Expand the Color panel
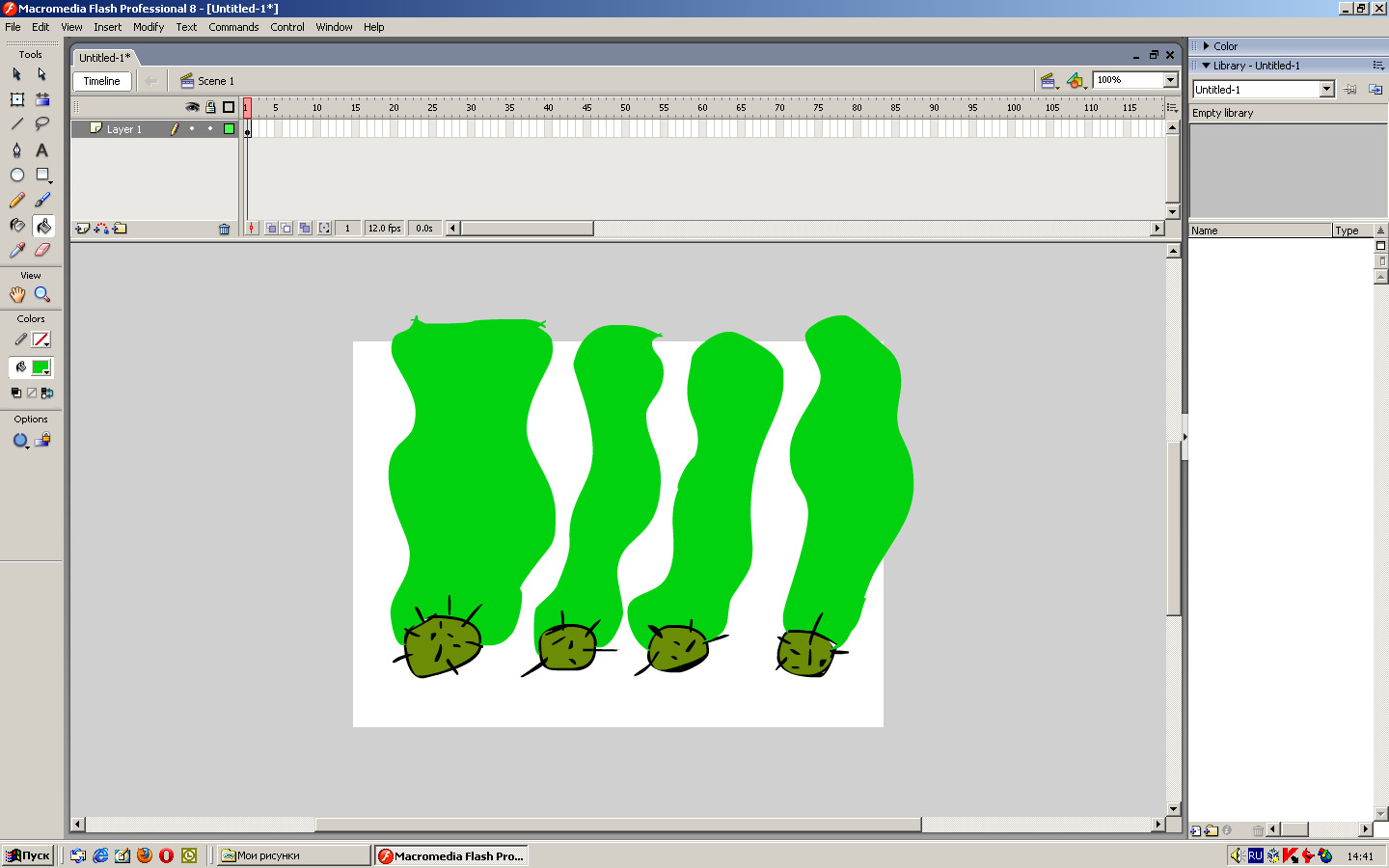This screenshot has height=868, width=1389. [x=1206, y=45]
